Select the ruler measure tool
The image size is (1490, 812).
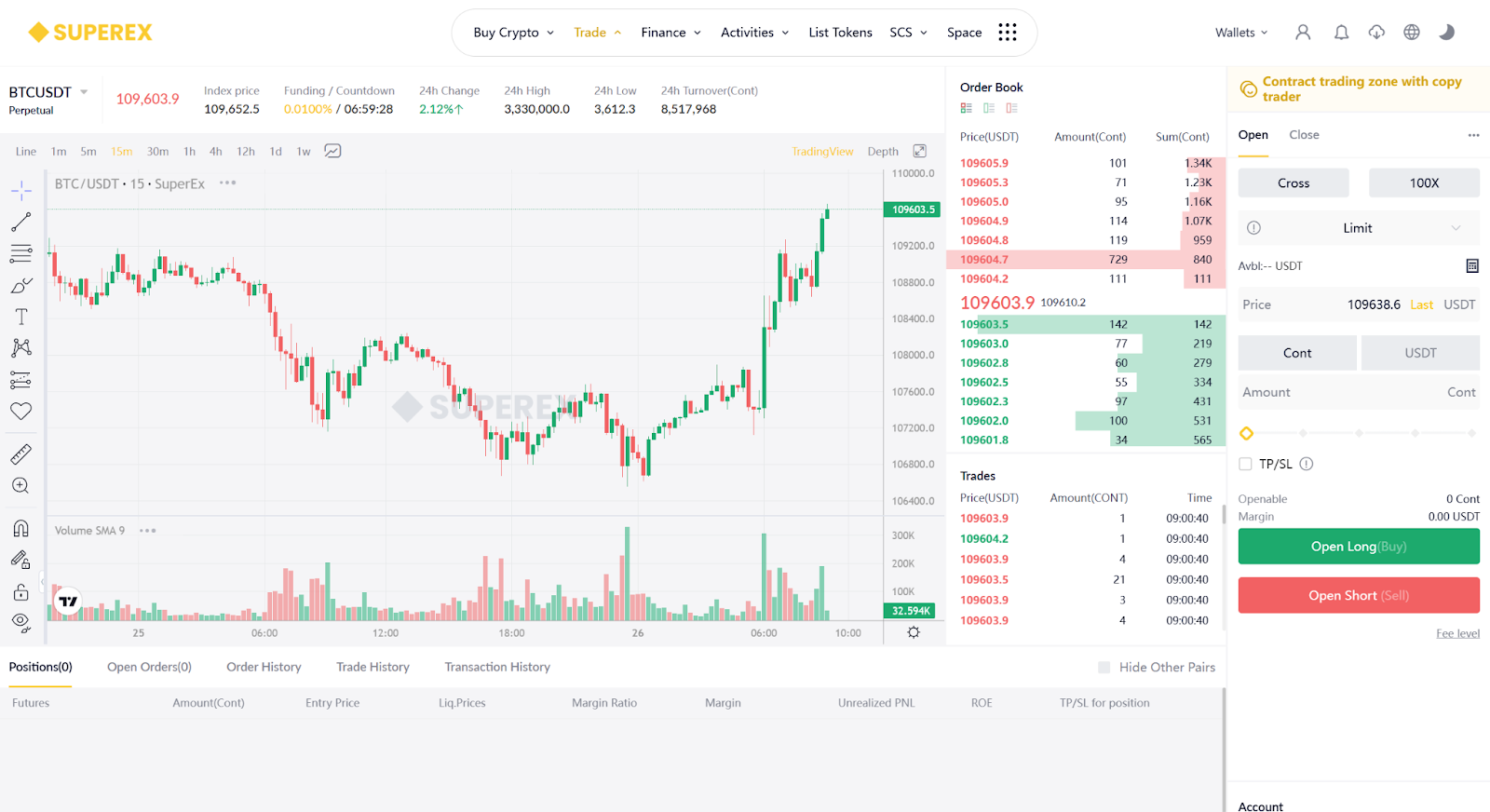pos(21,454)
